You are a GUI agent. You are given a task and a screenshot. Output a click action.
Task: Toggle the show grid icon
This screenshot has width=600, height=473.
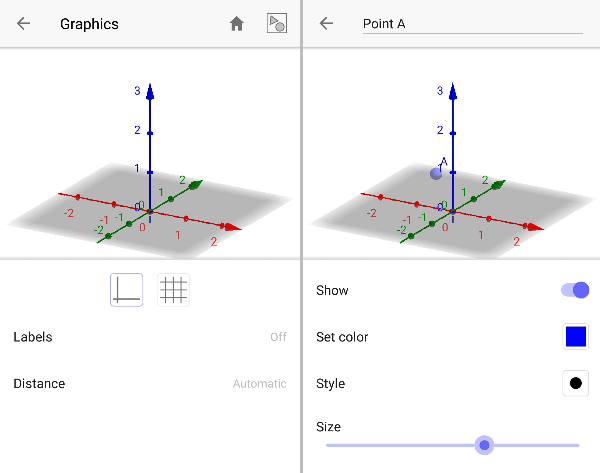coord(174,290)
